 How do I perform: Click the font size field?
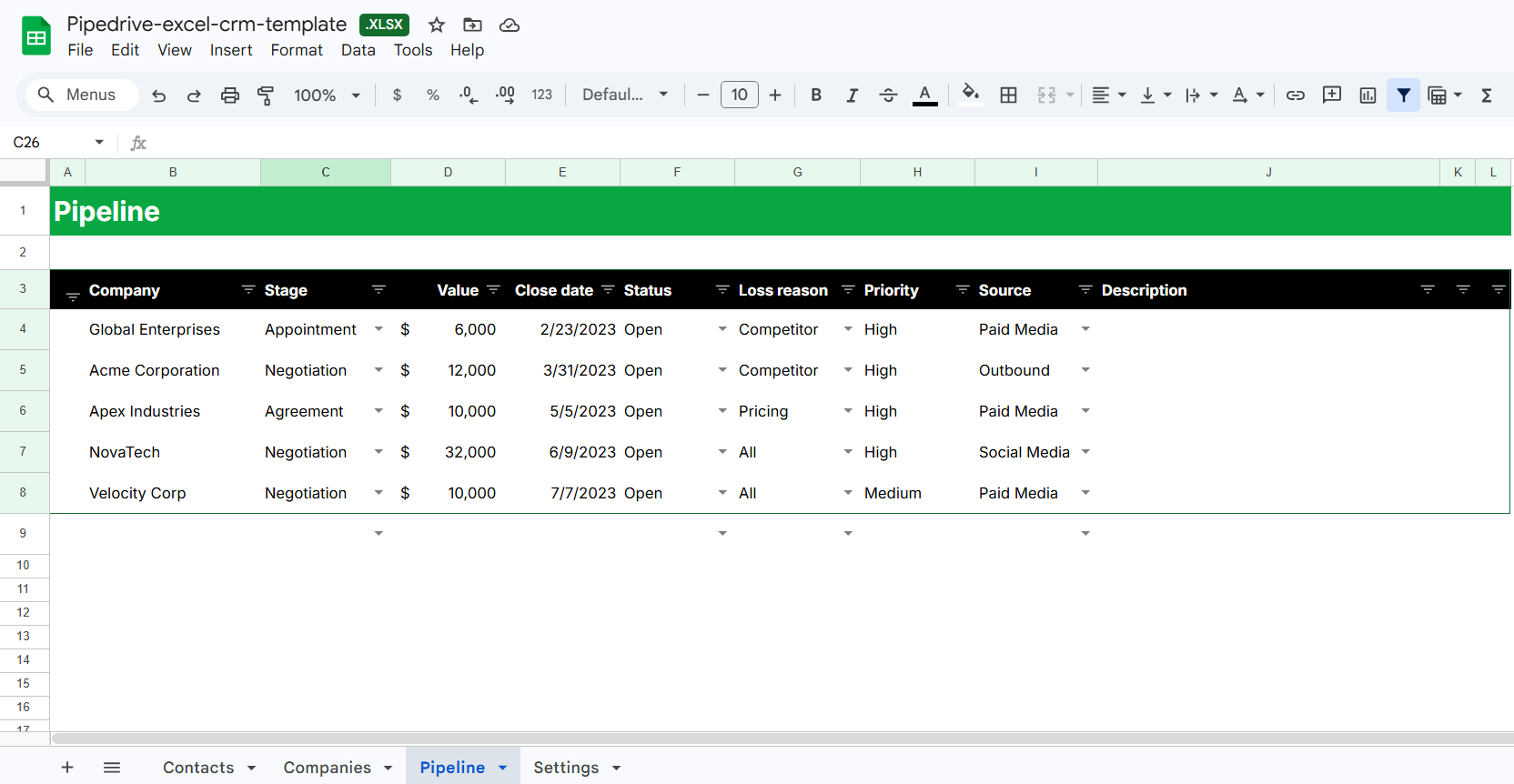point(740,95)
